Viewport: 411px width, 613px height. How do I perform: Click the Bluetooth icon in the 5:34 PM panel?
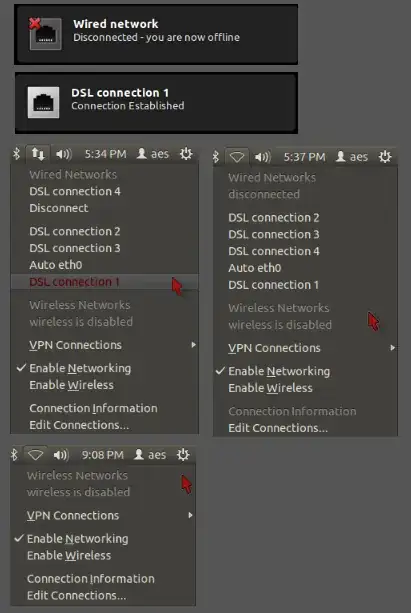tap(16, 154)
